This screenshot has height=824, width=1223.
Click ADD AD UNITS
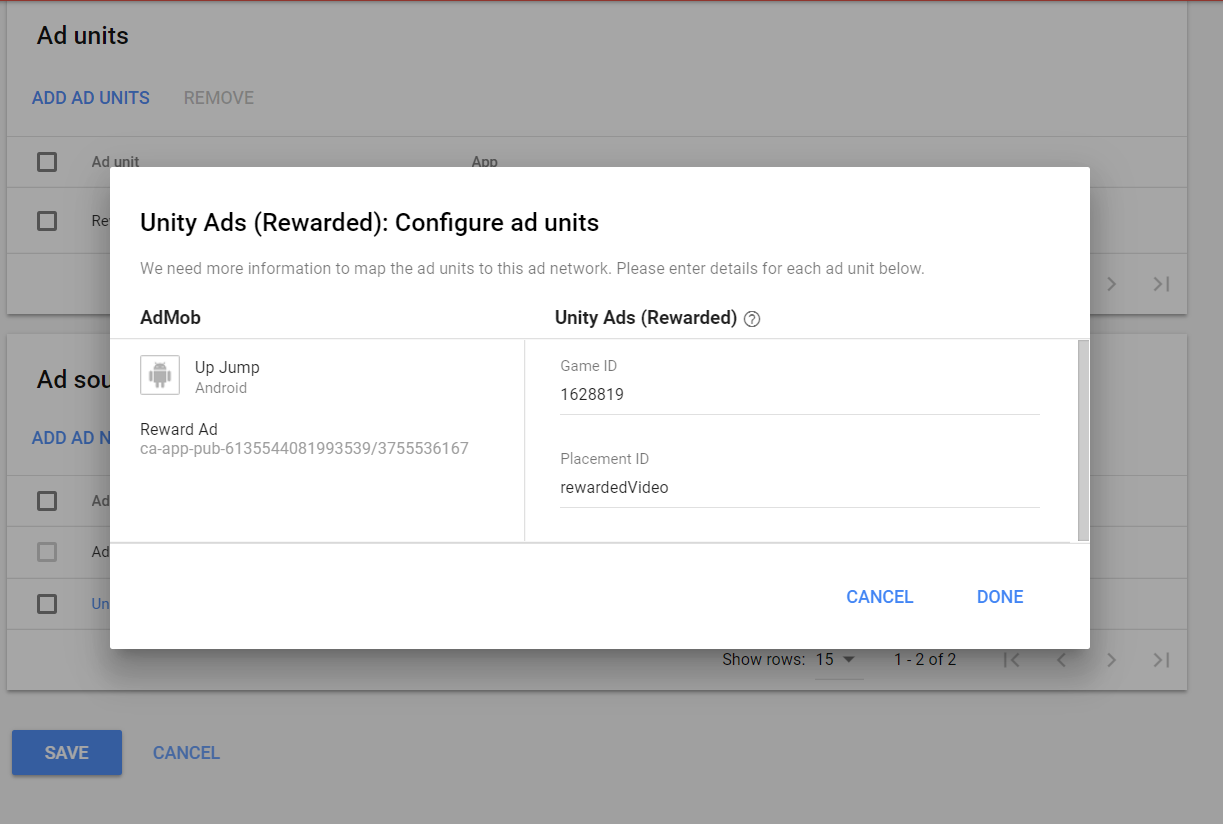point(90,97)
